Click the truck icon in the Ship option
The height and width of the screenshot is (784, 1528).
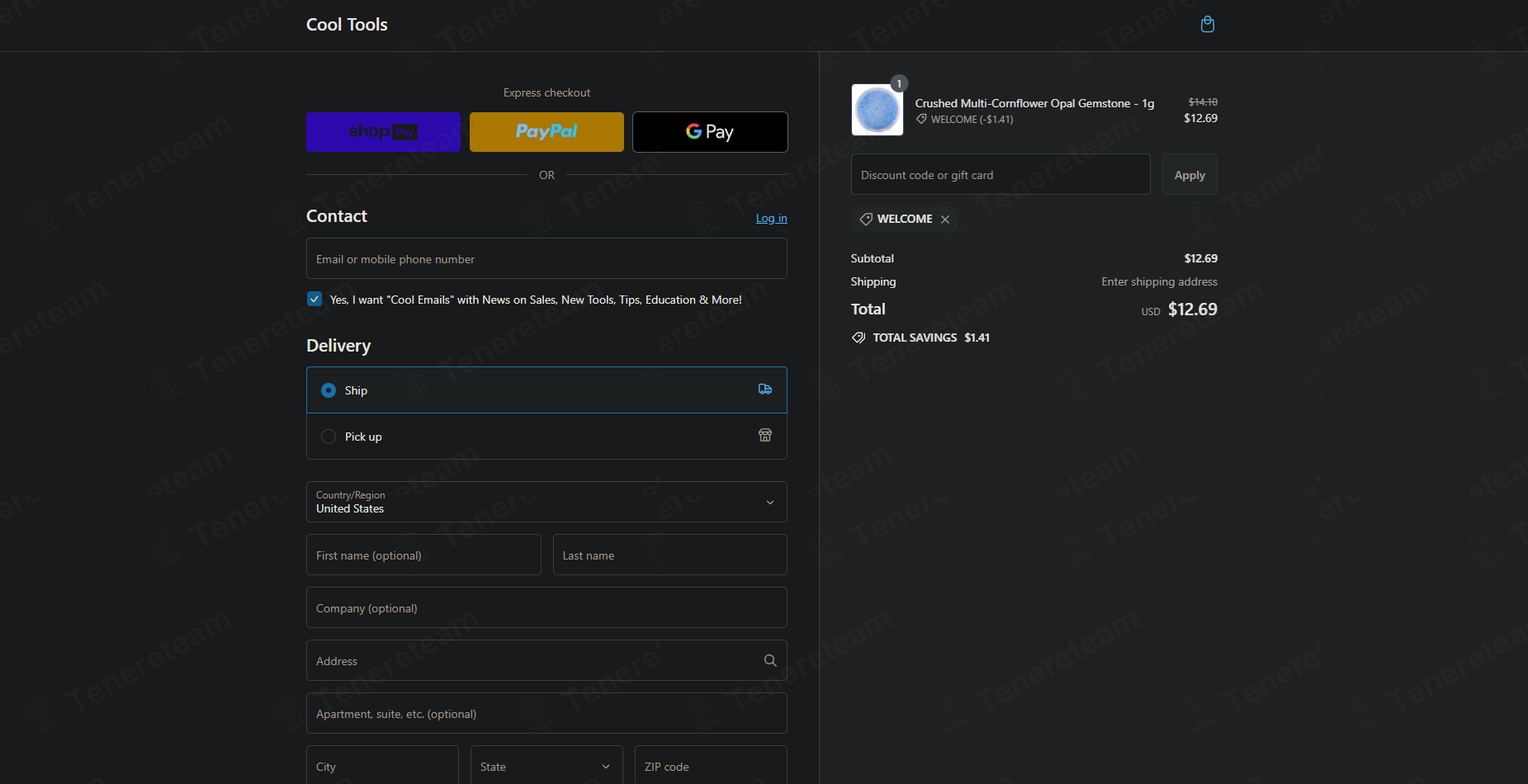click(x=765, y=389)
